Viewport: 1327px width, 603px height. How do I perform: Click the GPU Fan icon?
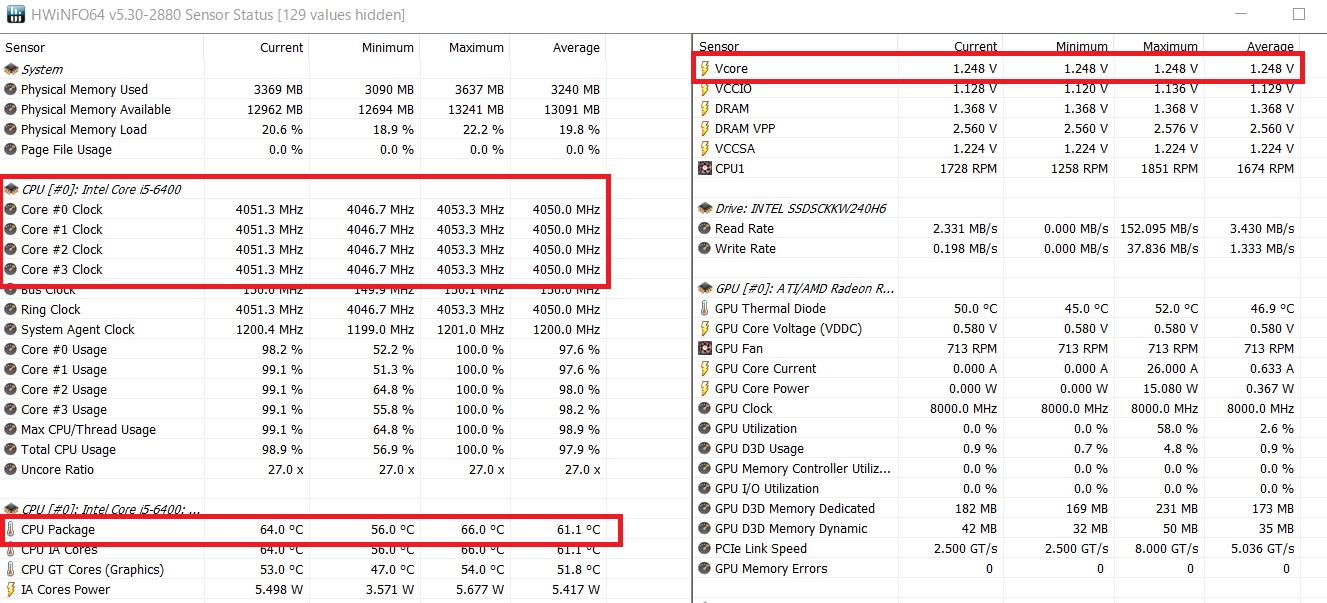coord(705,348)
